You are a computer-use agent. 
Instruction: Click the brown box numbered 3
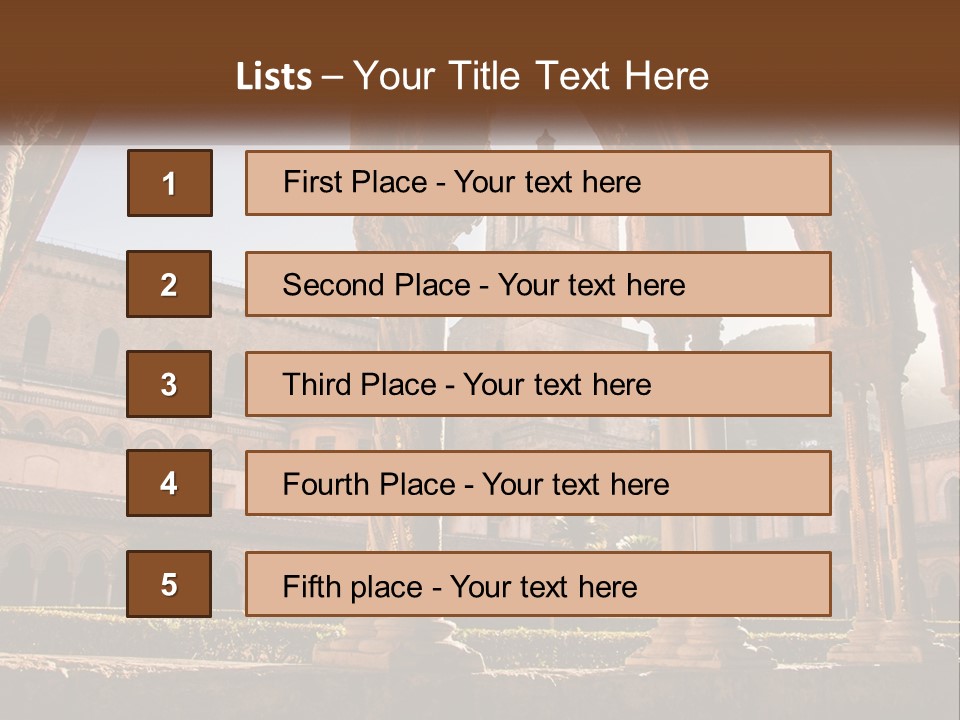coord(169,384)
